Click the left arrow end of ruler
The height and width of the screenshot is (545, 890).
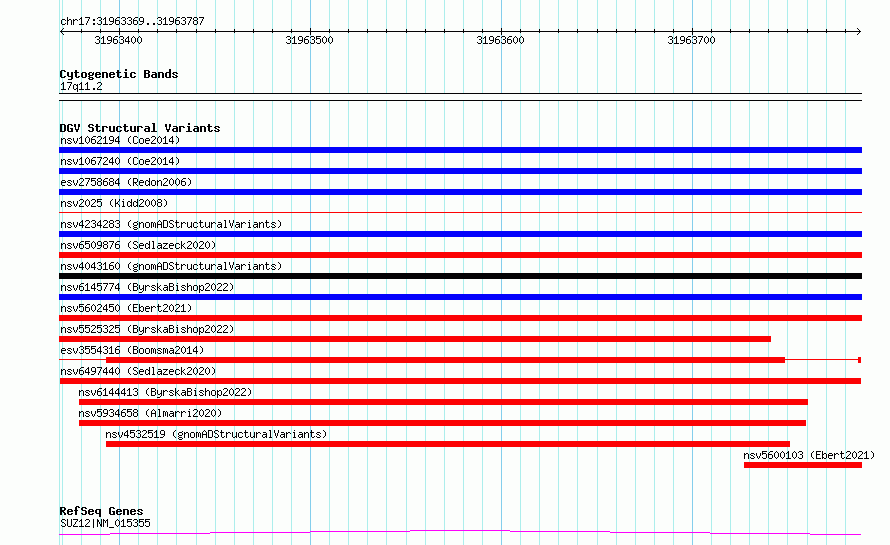pyautogui.click(x=62, y=32)
